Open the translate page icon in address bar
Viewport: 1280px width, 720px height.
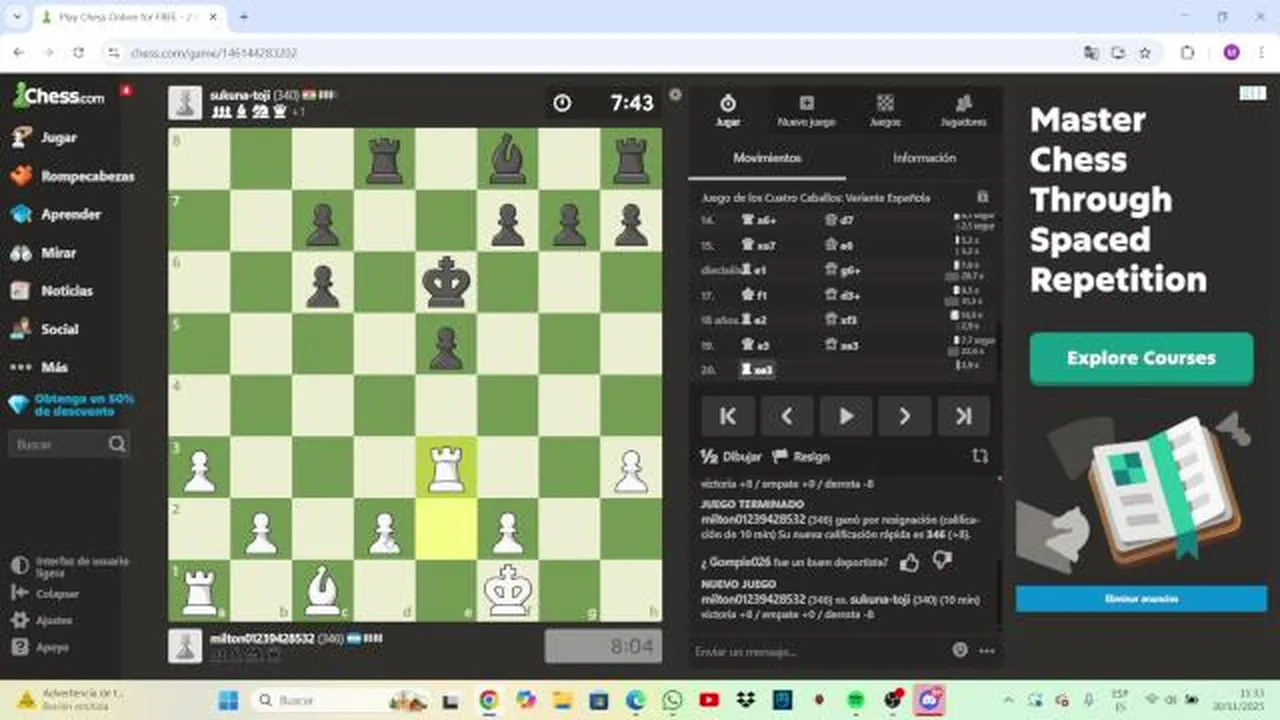point(1091,53)
